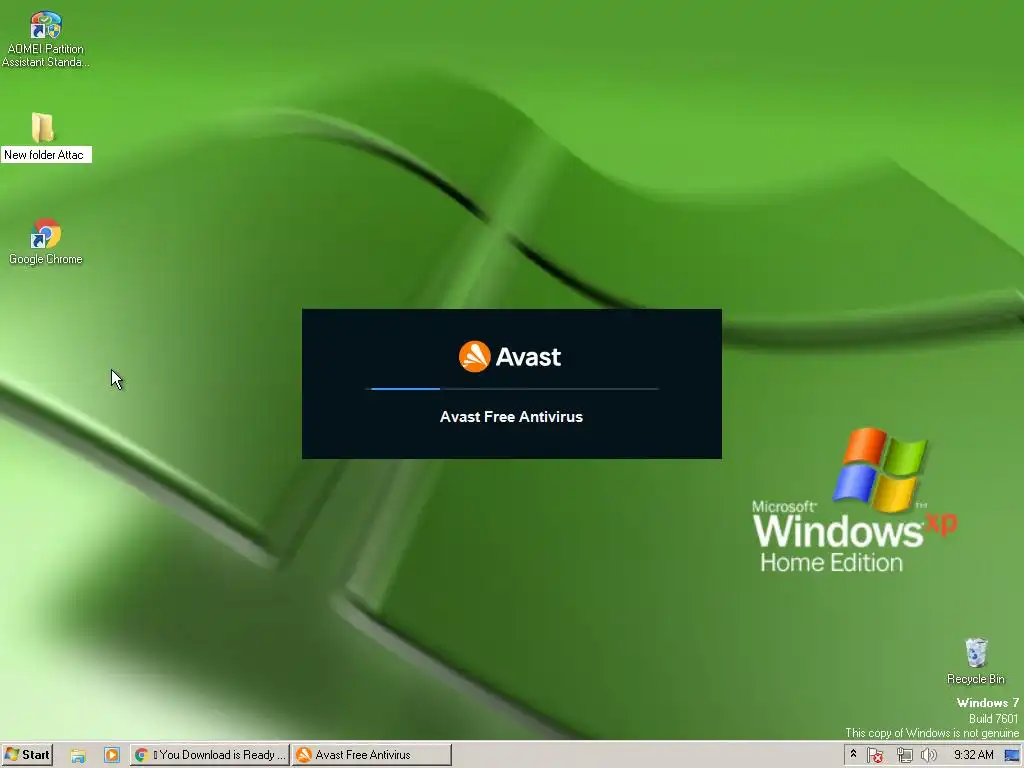Click Show Desktop button in tray corner

(1012, 756)
